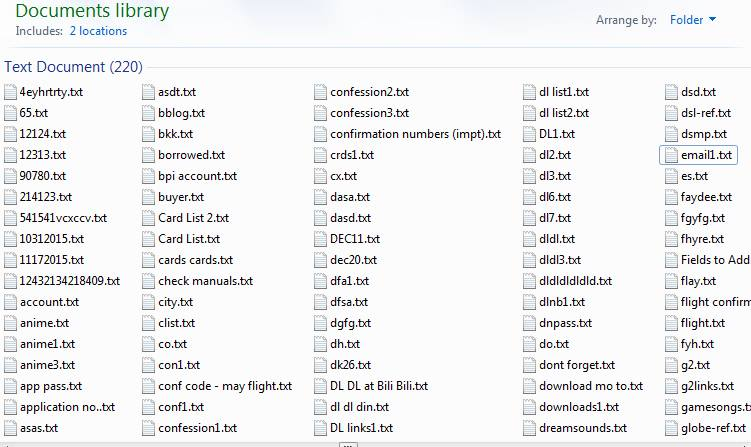Click the flight.txt document icon
The height and width of the screenshot is (447, 751).
click(672, 323)
